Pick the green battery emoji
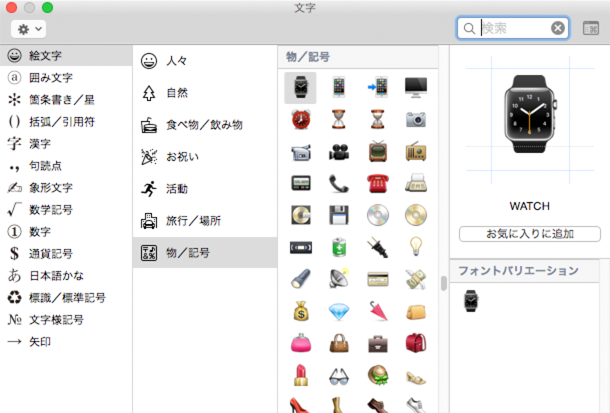610x413 pixels. (339, 247)
